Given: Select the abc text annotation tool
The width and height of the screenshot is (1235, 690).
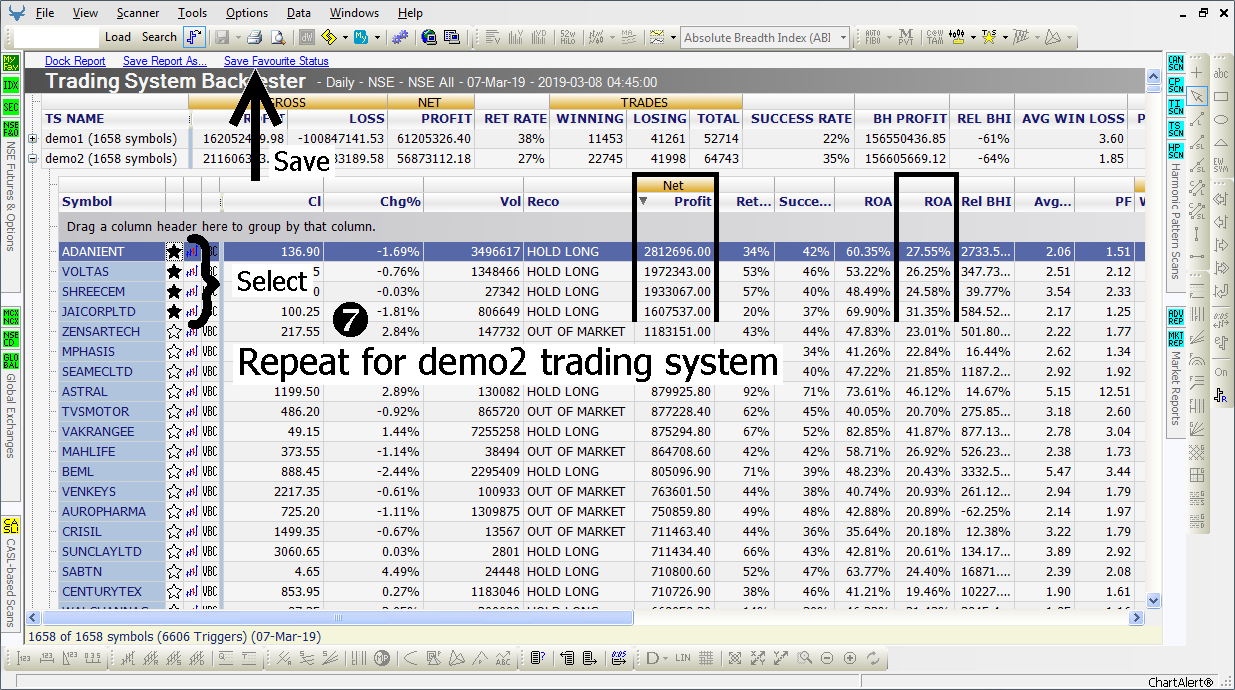Looking at the screenshot, I should [1221, 73].
